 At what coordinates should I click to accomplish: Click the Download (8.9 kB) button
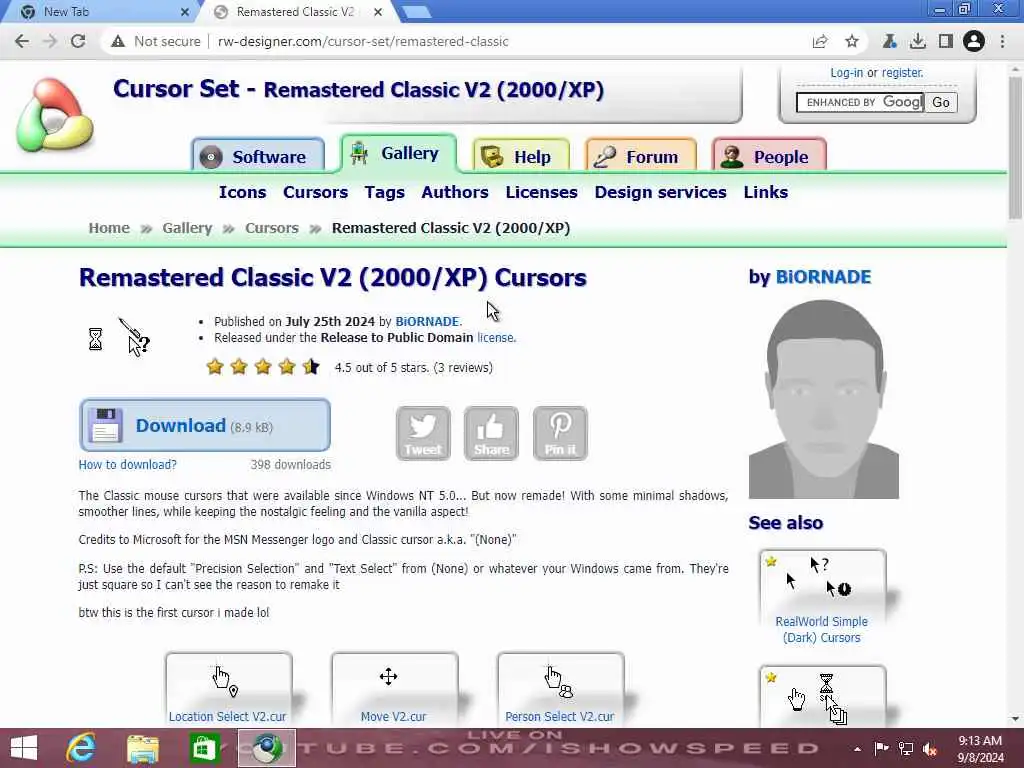pyautogui.click(x=205, y=425)
